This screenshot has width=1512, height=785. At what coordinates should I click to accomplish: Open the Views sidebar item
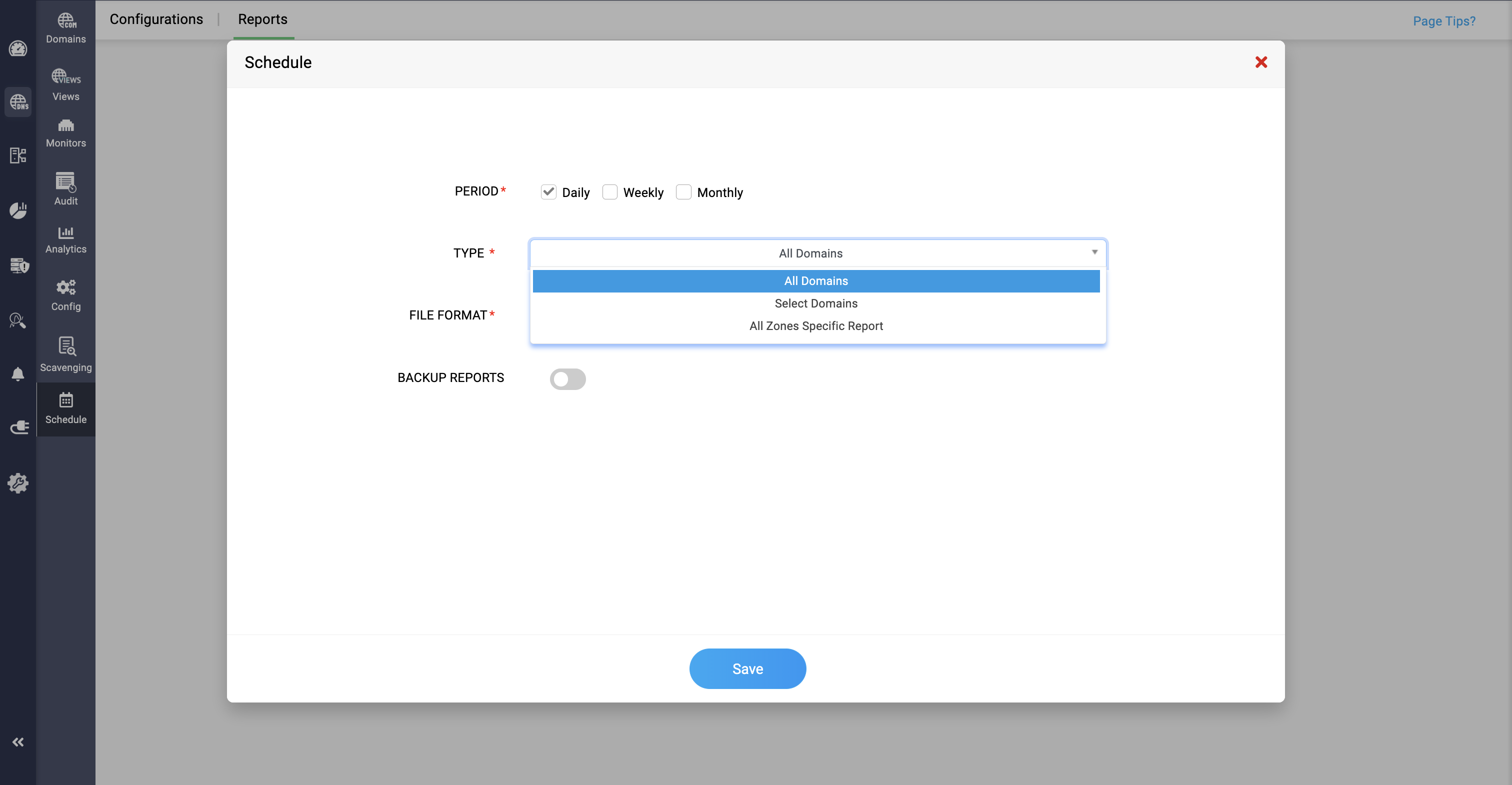click(65, 85)
